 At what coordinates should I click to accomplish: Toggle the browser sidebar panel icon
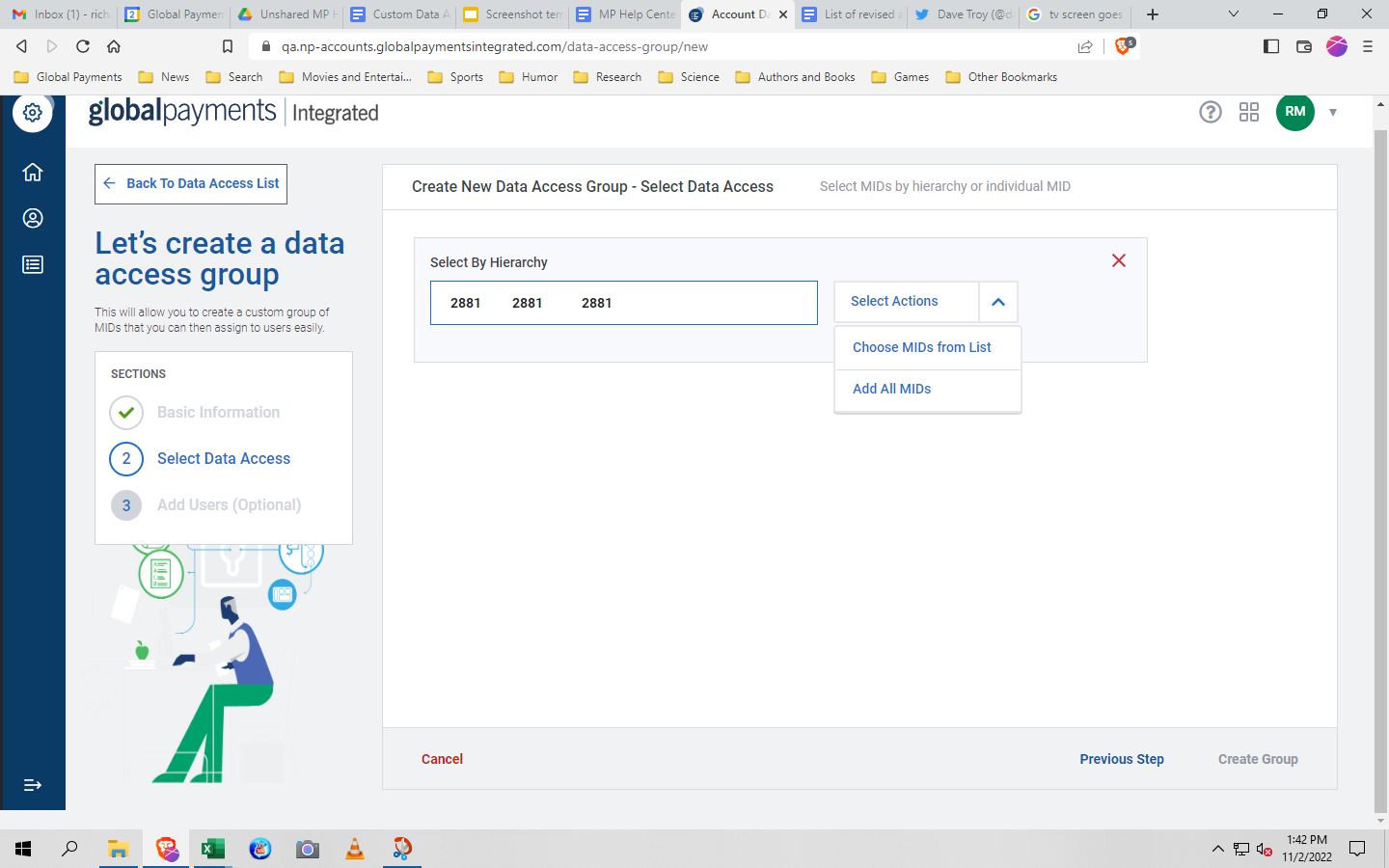pyautogui.click(x=1271, y=46)
